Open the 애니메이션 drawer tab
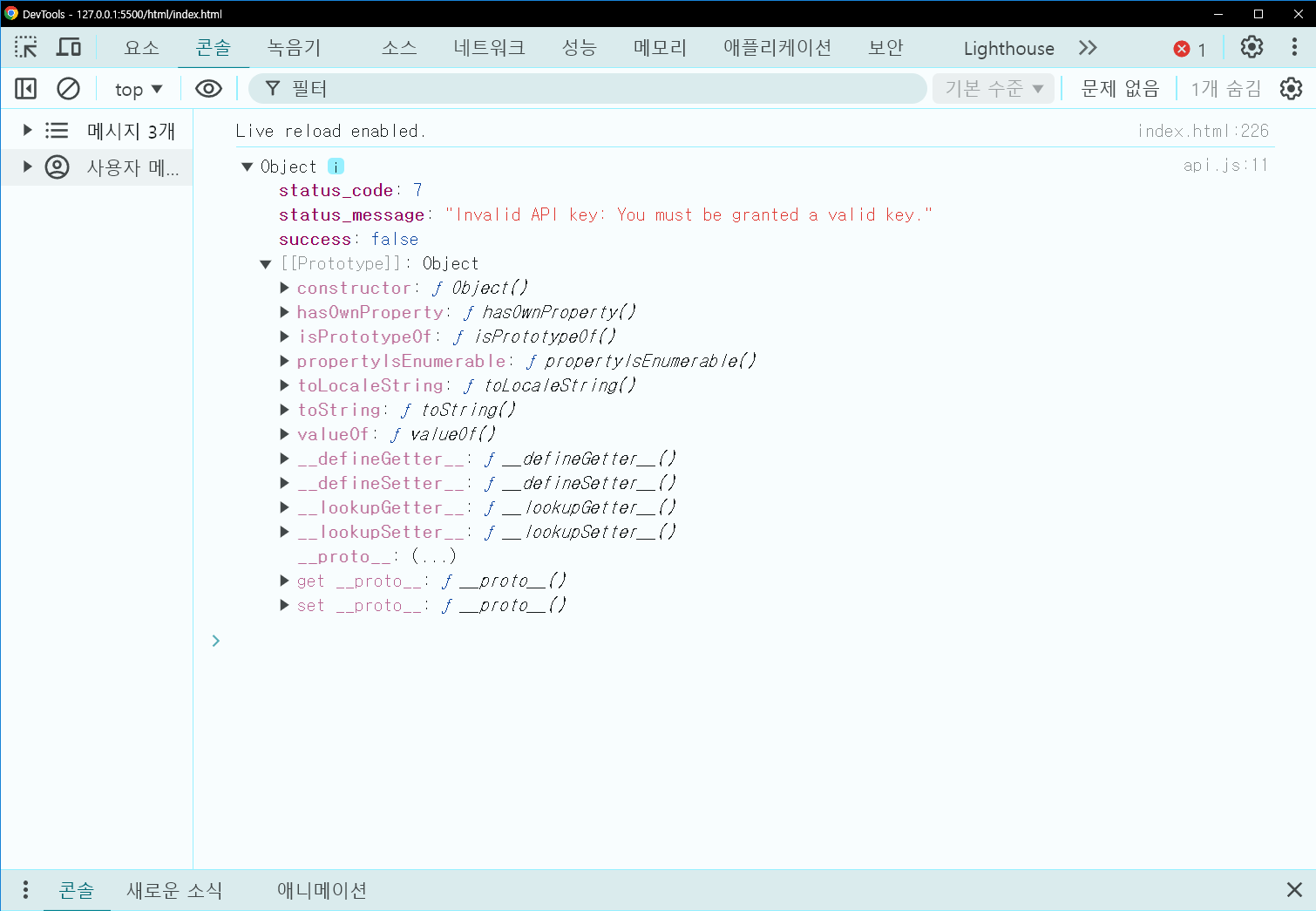 click(322, 890)
